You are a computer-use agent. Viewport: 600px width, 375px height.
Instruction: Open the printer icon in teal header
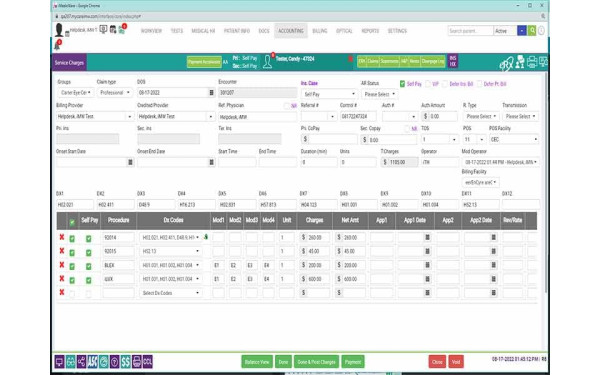tap(532, 62)
